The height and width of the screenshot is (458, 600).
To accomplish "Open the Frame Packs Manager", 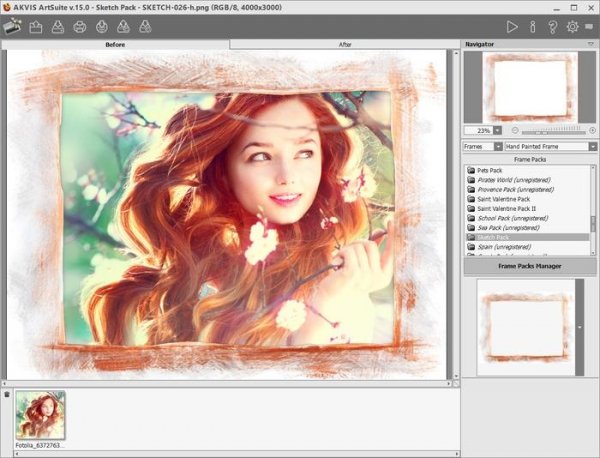I will (x=530, y=266).
